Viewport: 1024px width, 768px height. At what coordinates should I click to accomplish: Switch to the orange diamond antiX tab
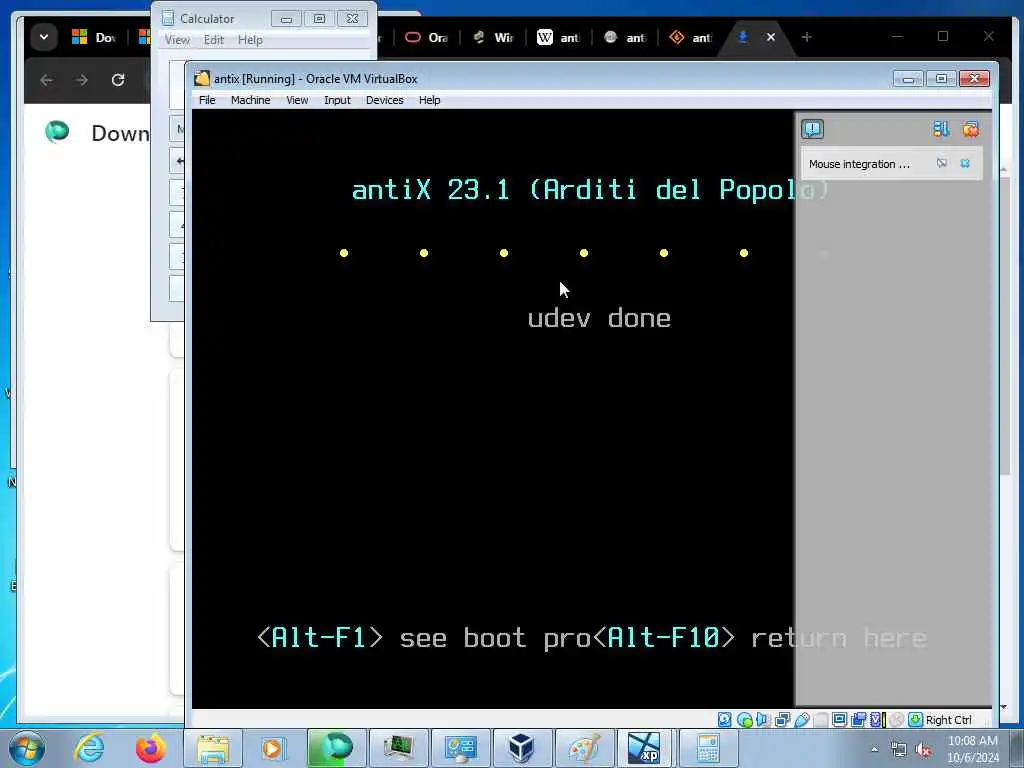690,37
